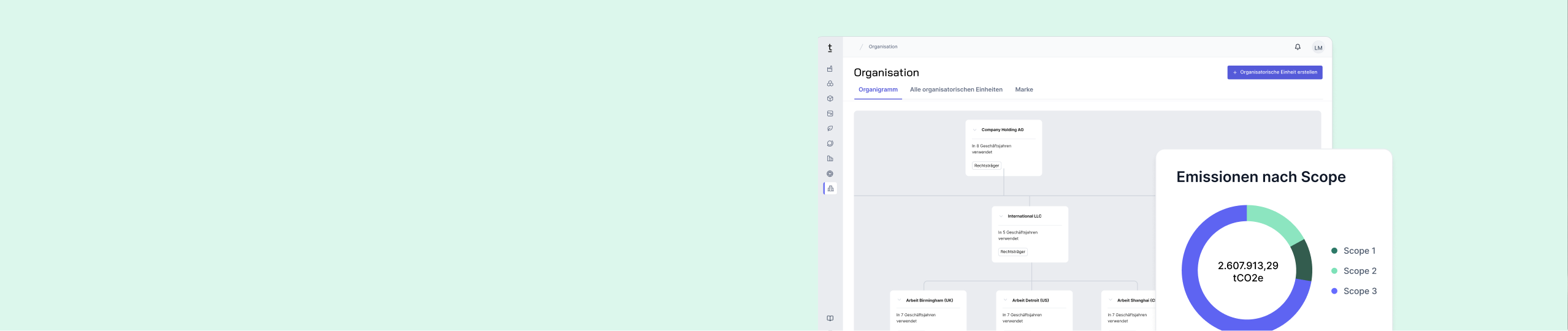Select the Scope 2 legend entry
Viewport: 1568px width, 331px height.
(1354, 271)
